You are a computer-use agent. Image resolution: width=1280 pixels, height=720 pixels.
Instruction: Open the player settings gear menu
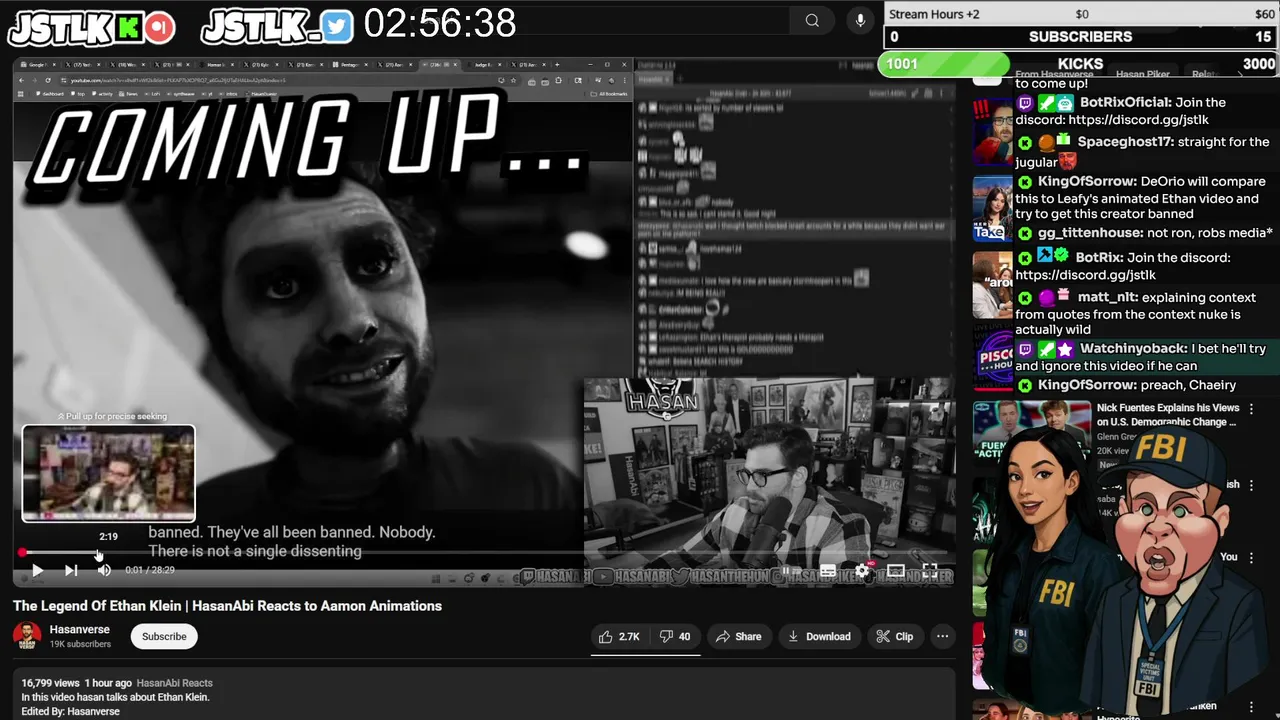tap(862, 571)
